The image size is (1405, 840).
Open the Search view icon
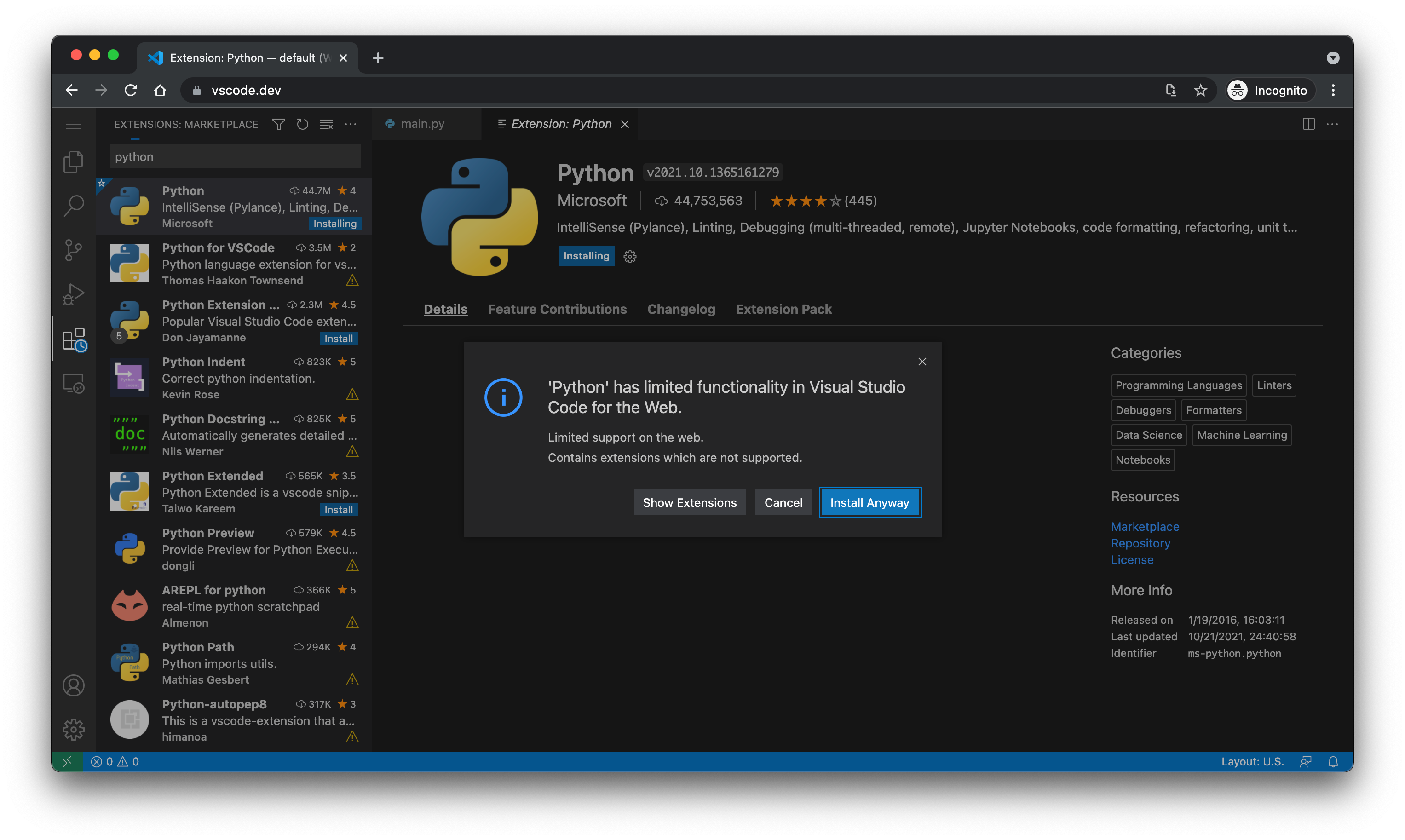(74, 206)
